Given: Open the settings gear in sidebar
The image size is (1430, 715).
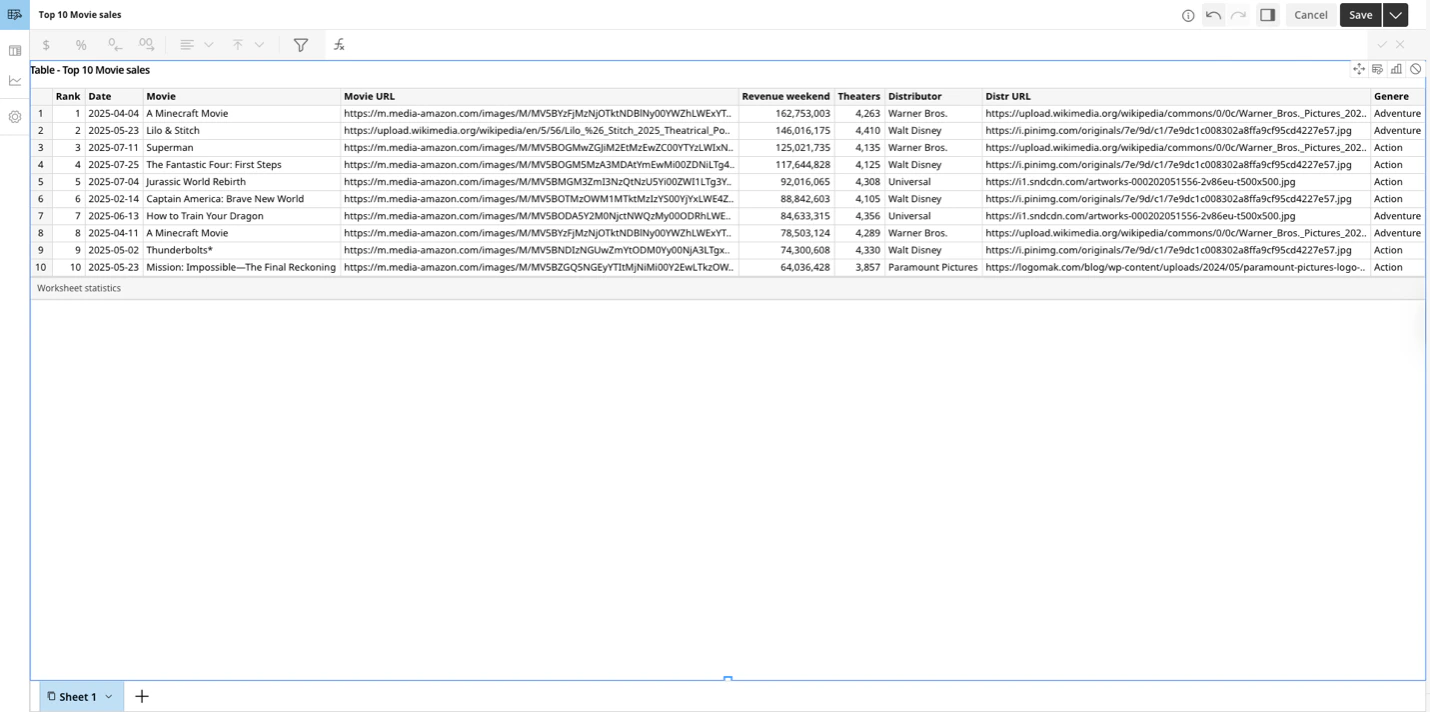Looking at the screenshot, I should click(x=14, y=117).
